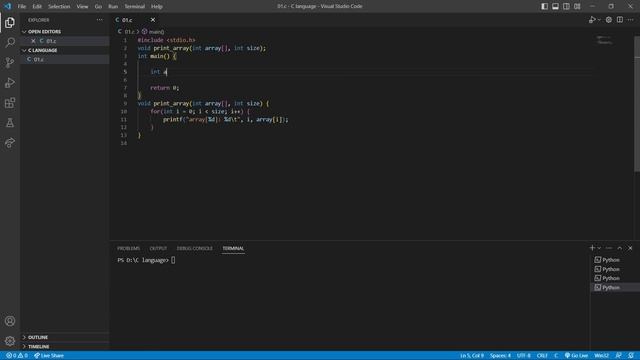Toggle the primary side bar layout

coord(544,6)
